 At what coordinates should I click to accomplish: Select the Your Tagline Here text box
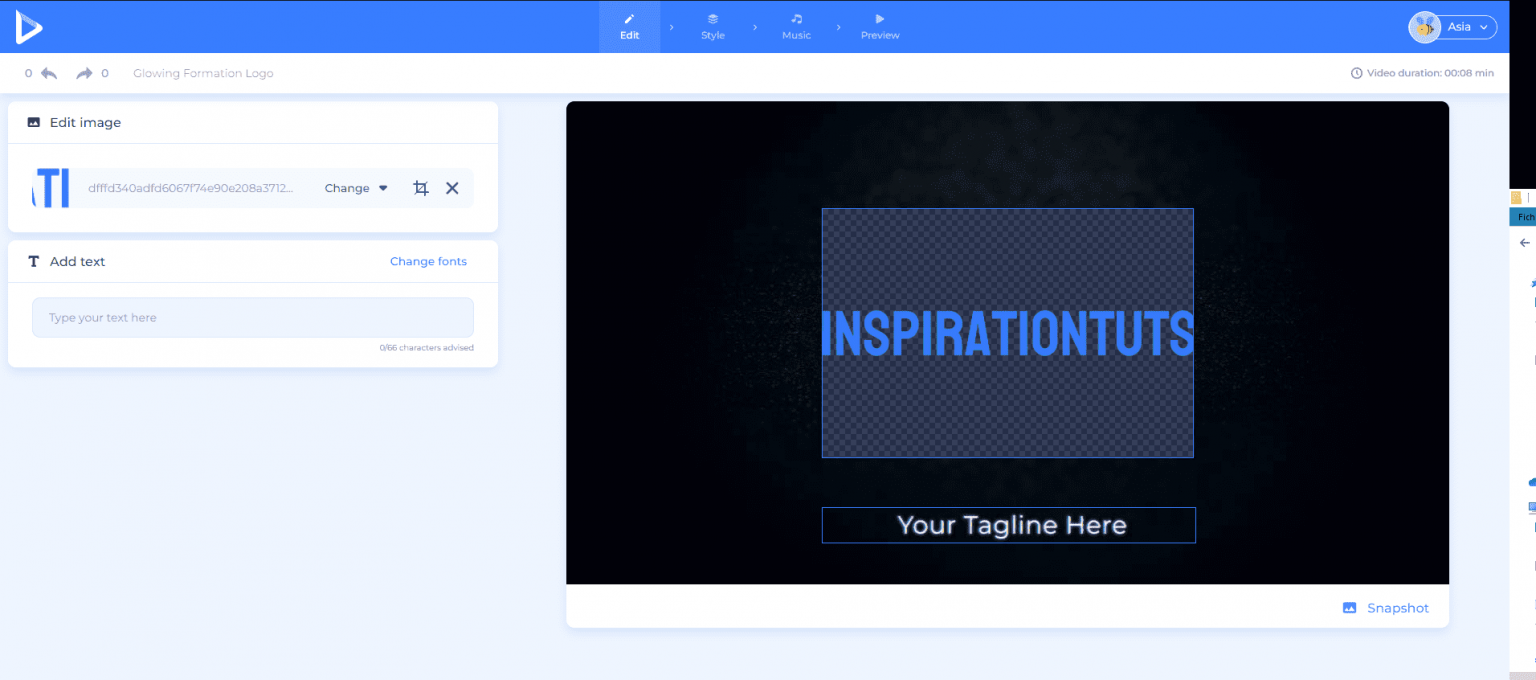coord(1008,525)
